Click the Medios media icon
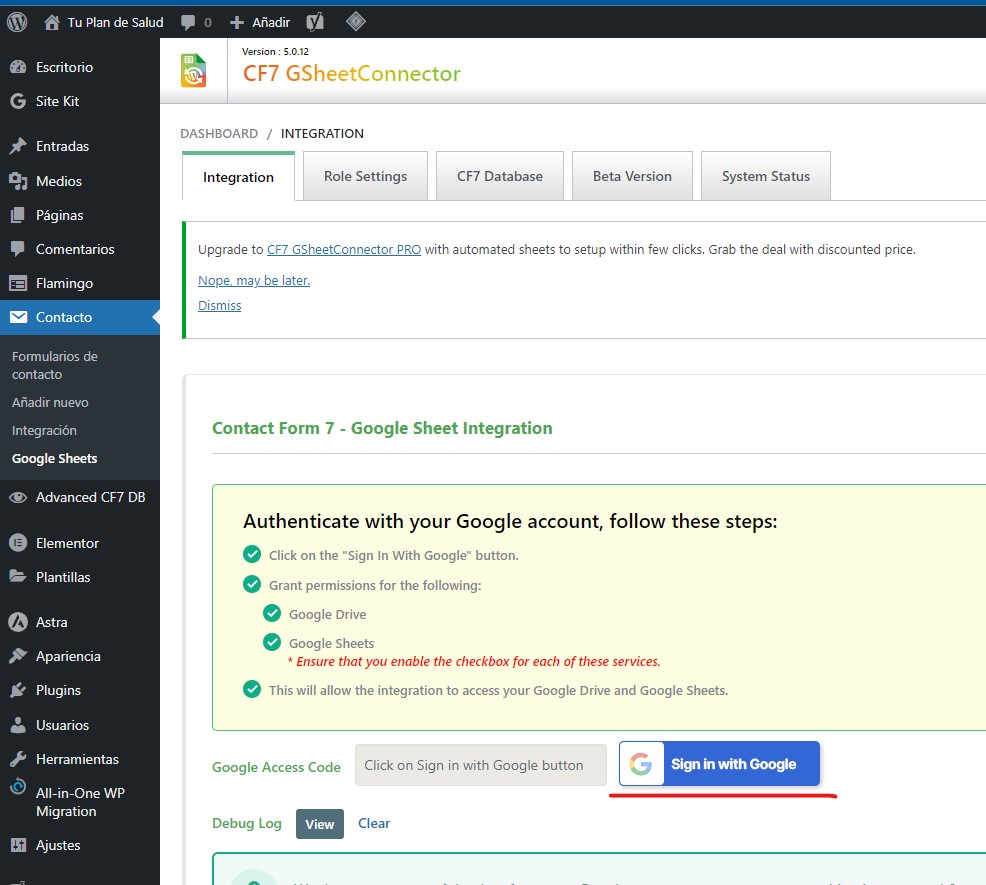 [18, 181]
